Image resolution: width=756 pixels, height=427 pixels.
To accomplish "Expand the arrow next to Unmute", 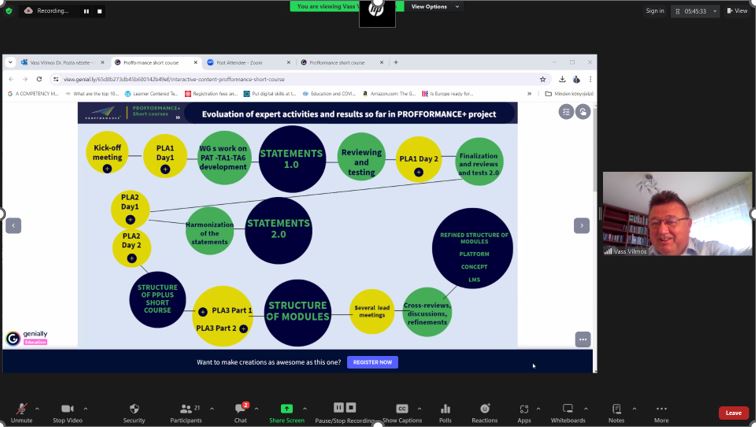I will tap(37, 408).
